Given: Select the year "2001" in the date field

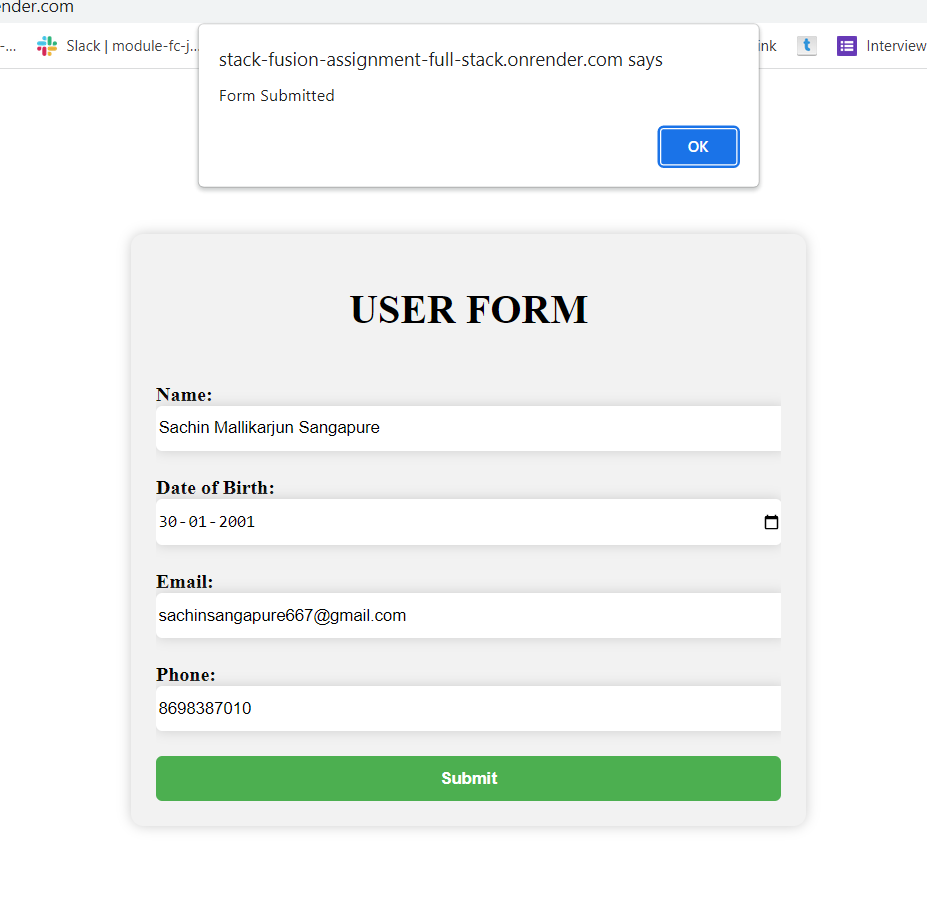Looking at the screenshot, I should [x=237, y=521].
